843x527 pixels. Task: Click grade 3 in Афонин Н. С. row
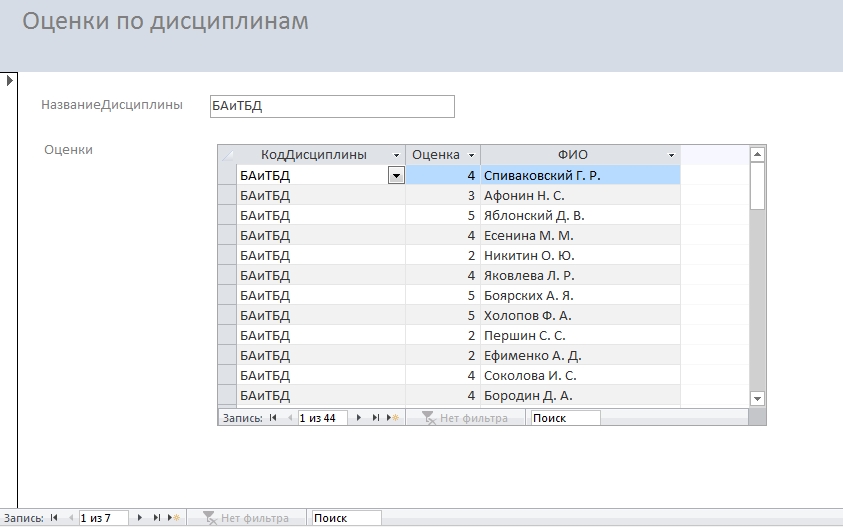(x=443, y=195)
